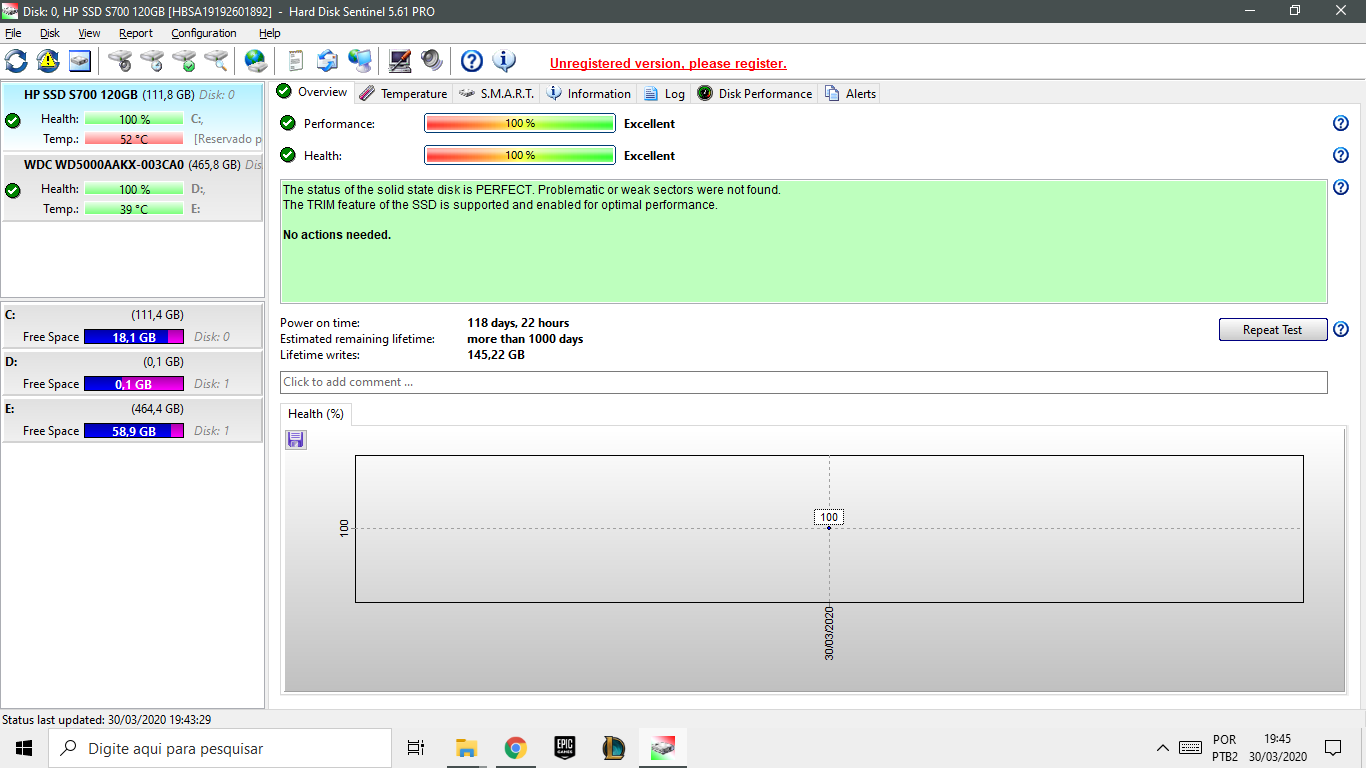This screenshot has width=1366, height=768.
Task: Click the 'No actions needed.' status text
Action: coord(337,235)
